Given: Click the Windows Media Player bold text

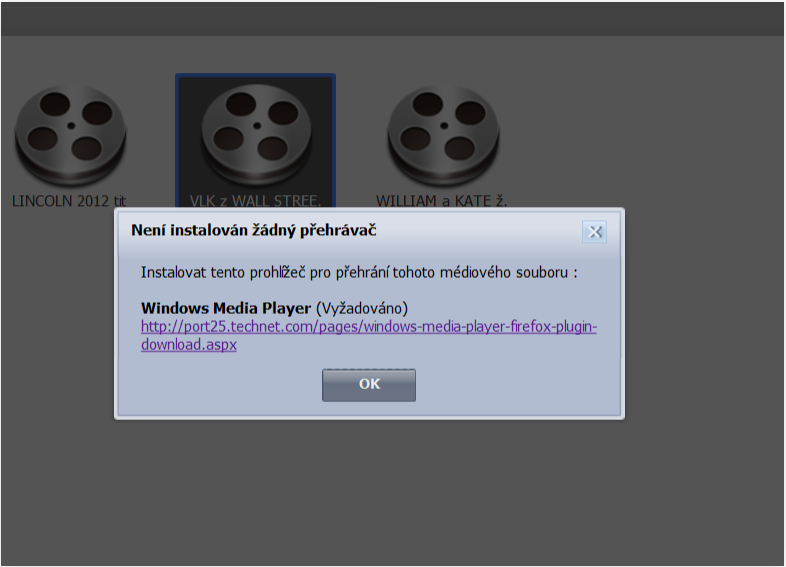Looking at the screenshot, I should coord(226,308).
